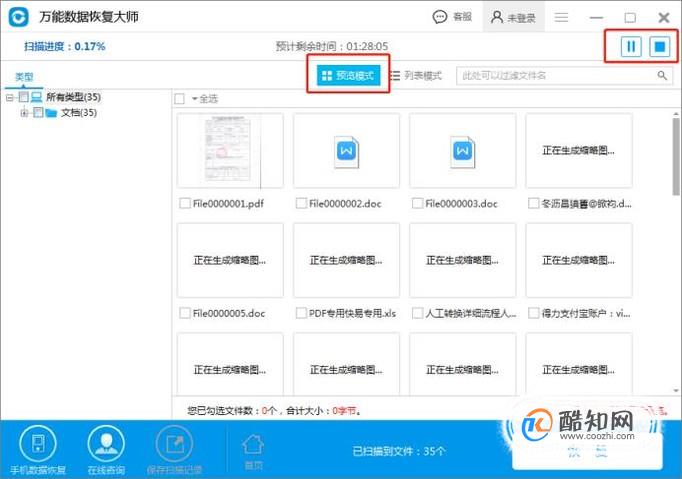This screenshot has height=479, width=682.
Task: Check the 得力支付宝账户 file checkbox
Action: (533, 313)
